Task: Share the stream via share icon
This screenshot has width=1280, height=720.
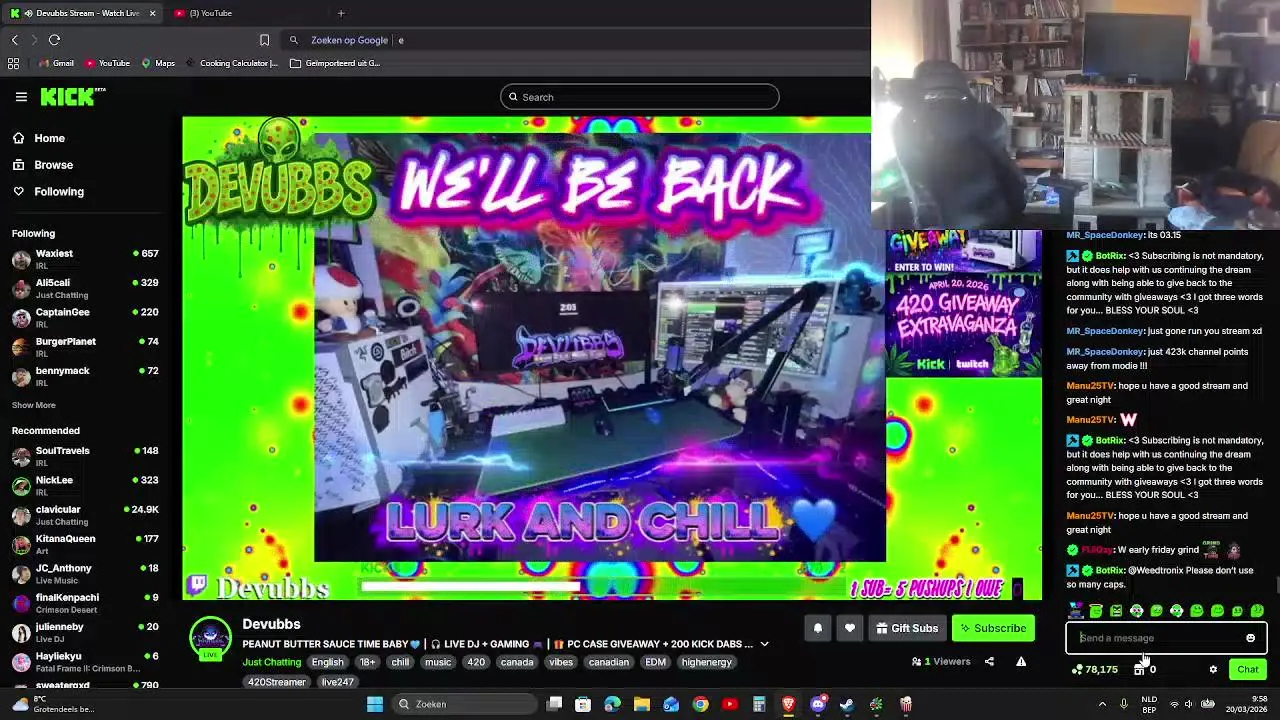Action: pyautogui.click(x=989, y=661)
